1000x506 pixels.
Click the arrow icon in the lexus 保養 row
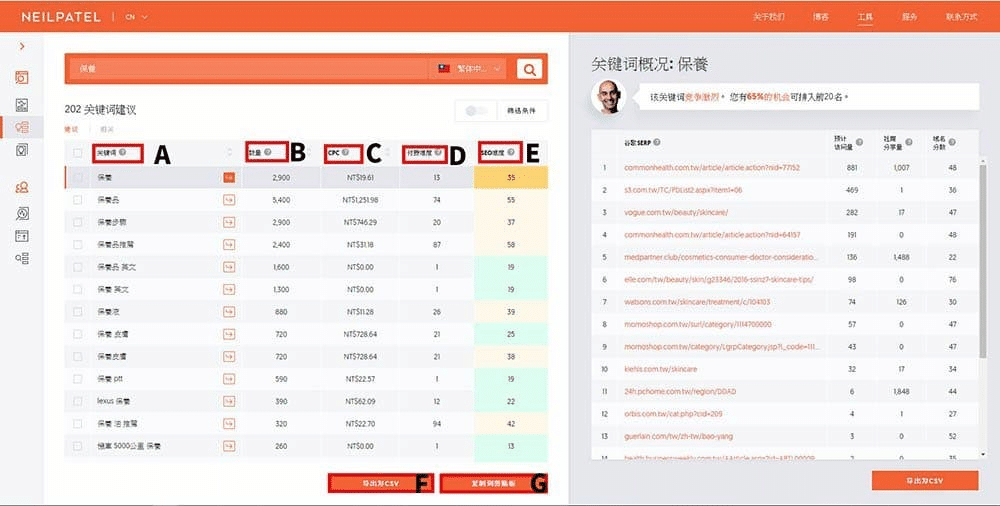tap(229, 401)
